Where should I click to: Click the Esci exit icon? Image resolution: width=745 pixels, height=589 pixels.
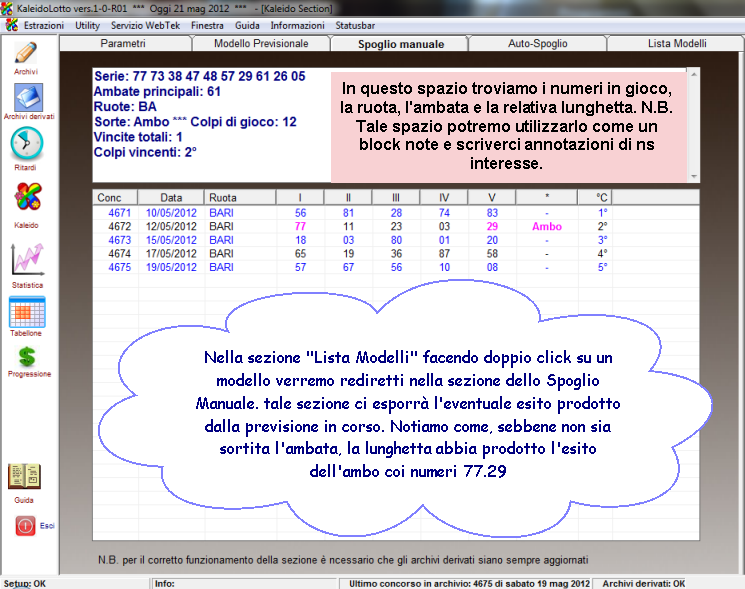25,525
